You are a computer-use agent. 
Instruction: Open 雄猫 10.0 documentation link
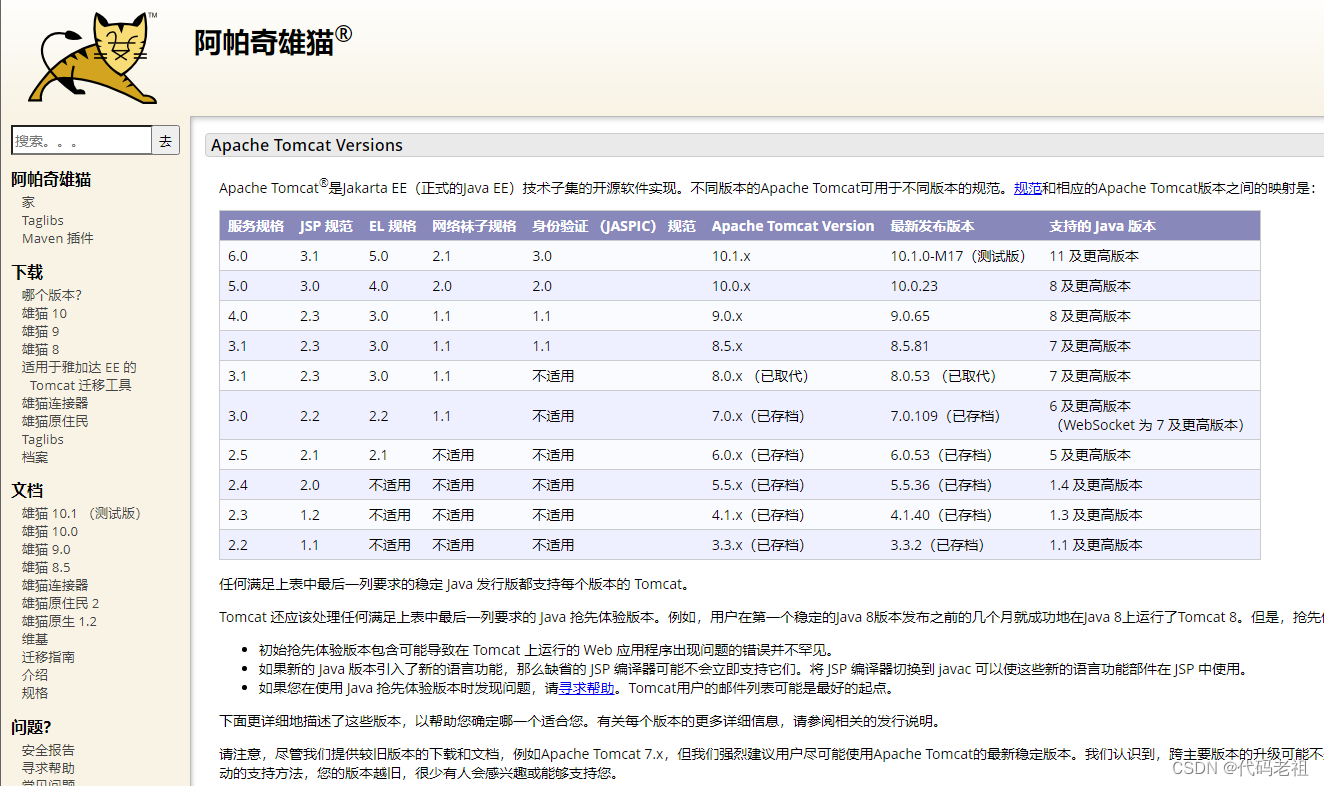coord(50,531)
